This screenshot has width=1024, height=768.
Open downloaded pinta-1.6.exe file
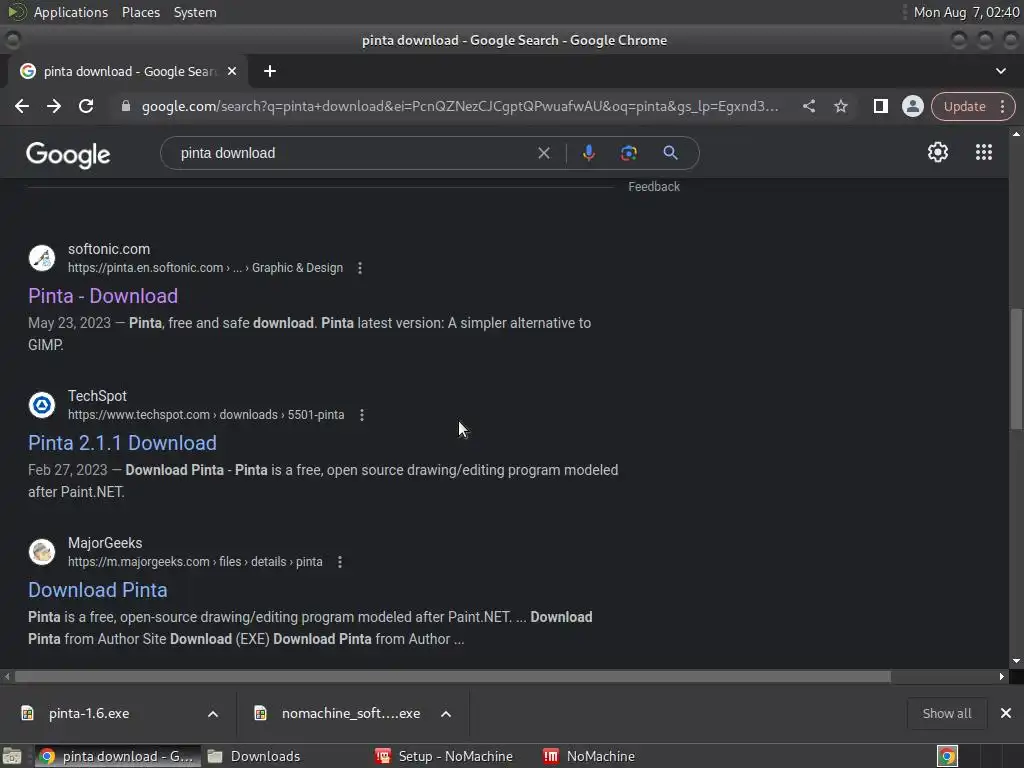89,714
